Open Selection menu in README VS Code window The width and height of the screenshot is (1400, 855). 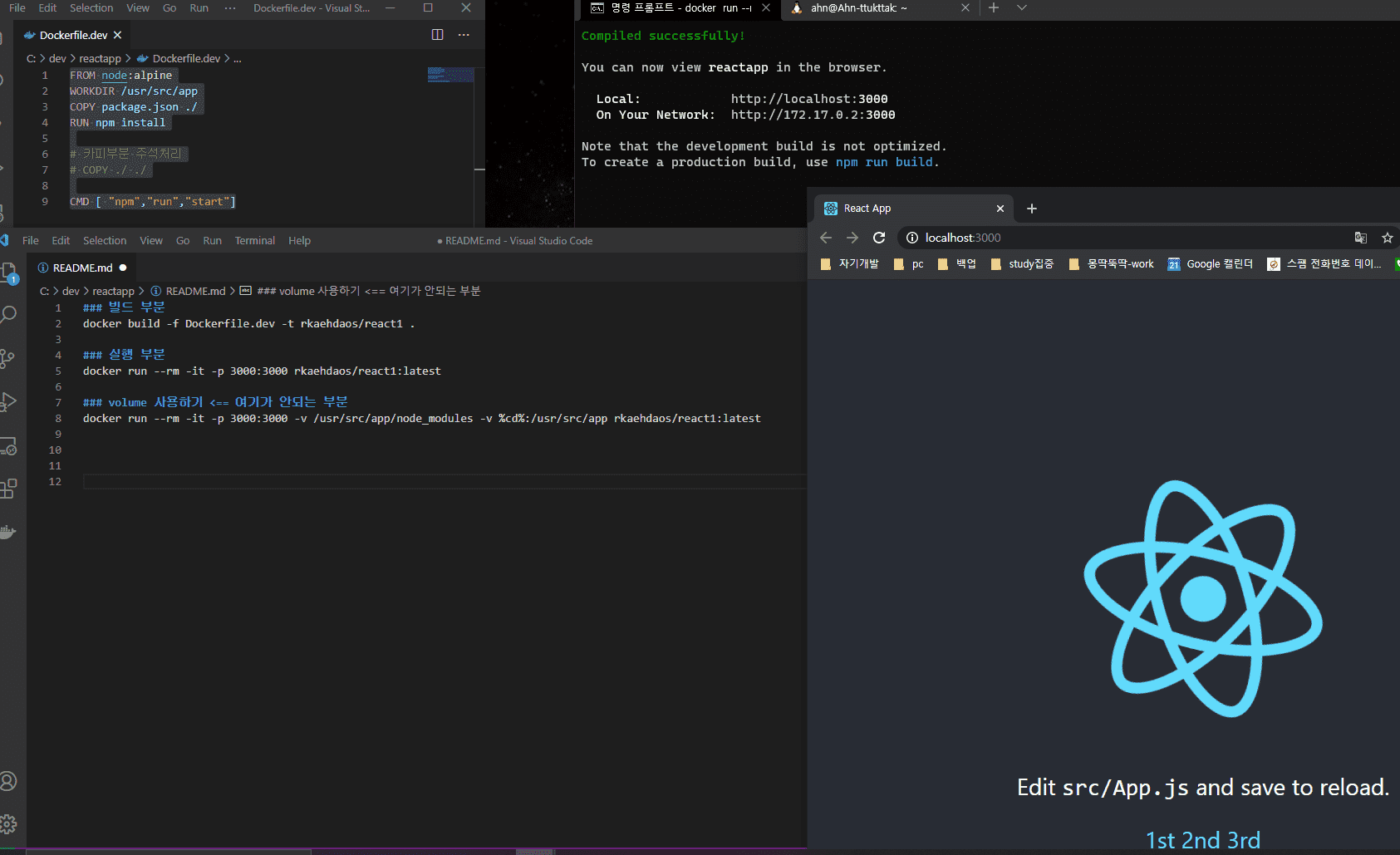[105, 240]
